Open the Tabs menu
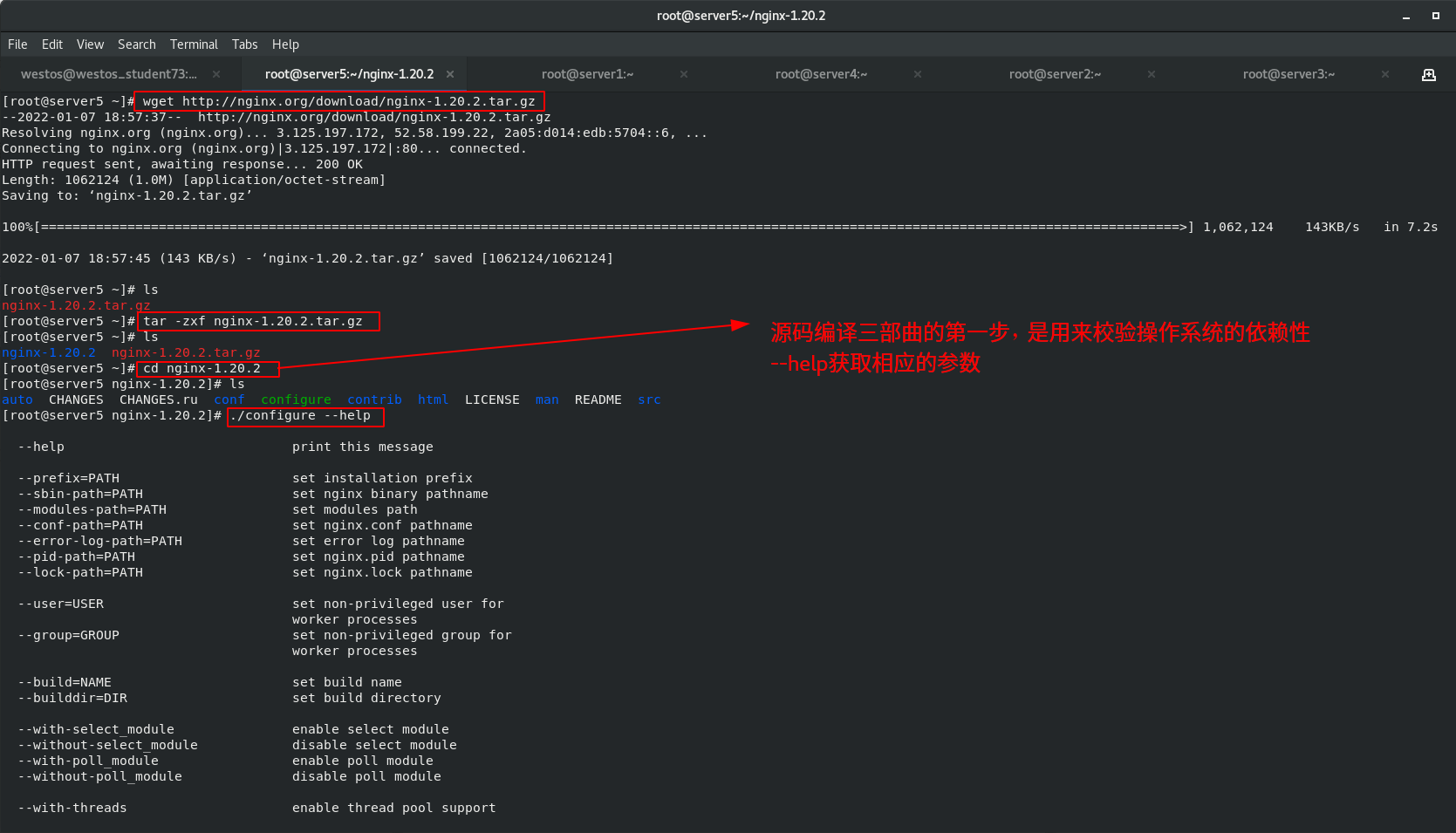The height and width of the screenshot is (833, 1456). coord(244,44)
